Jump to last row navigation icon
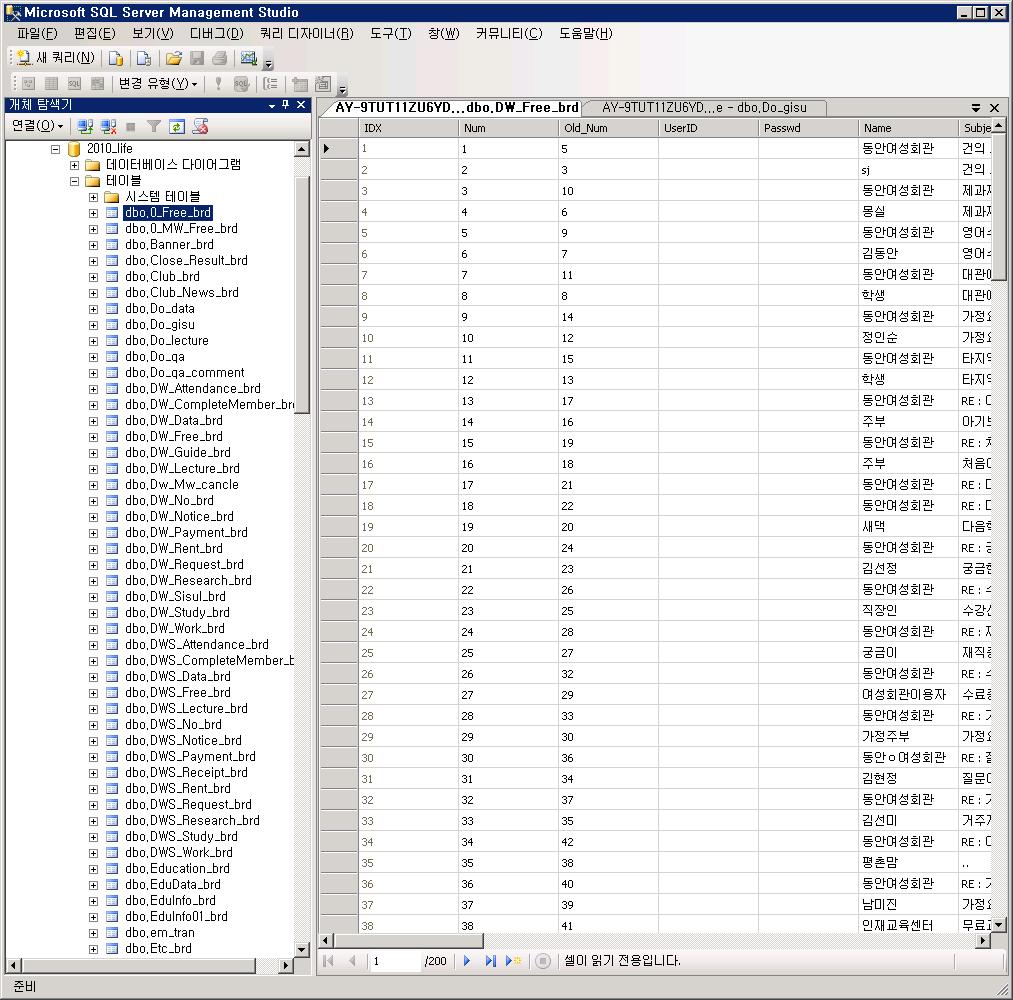This screenshot has height=1000, width=1013. (x=490, y=961)
